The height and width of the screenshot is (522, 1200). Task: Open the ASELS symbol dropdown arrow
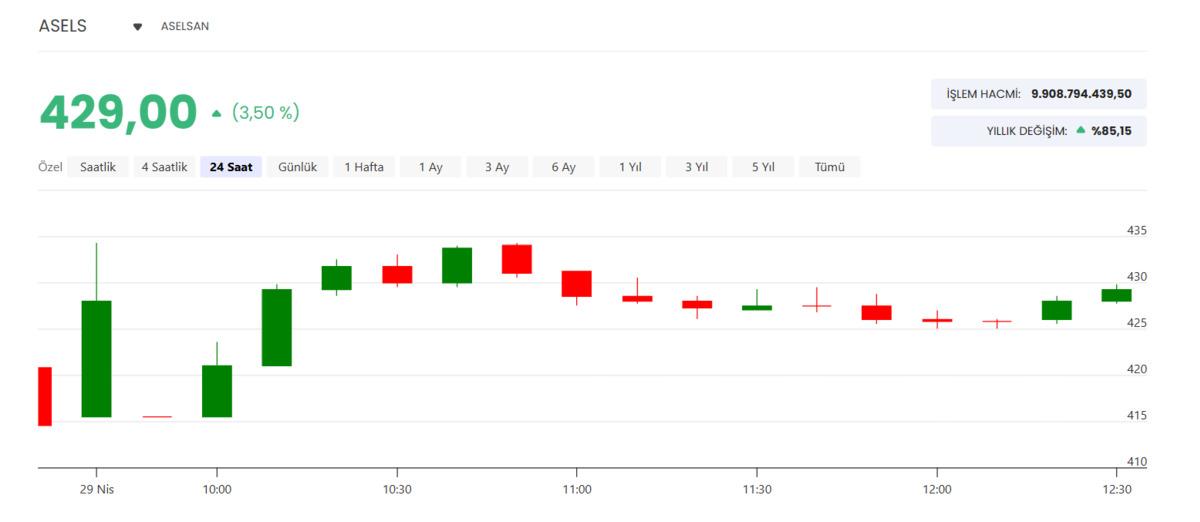(138, 27)
